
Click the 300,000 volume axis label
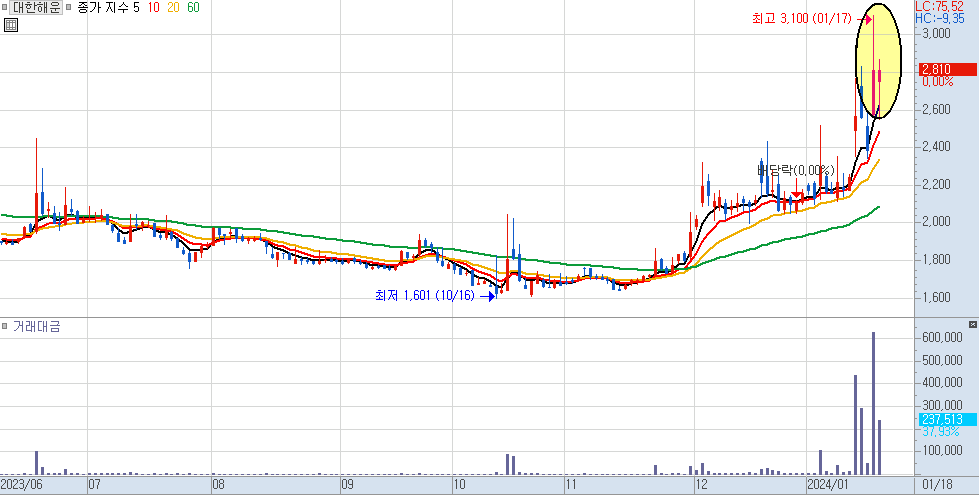pos(942,405)
